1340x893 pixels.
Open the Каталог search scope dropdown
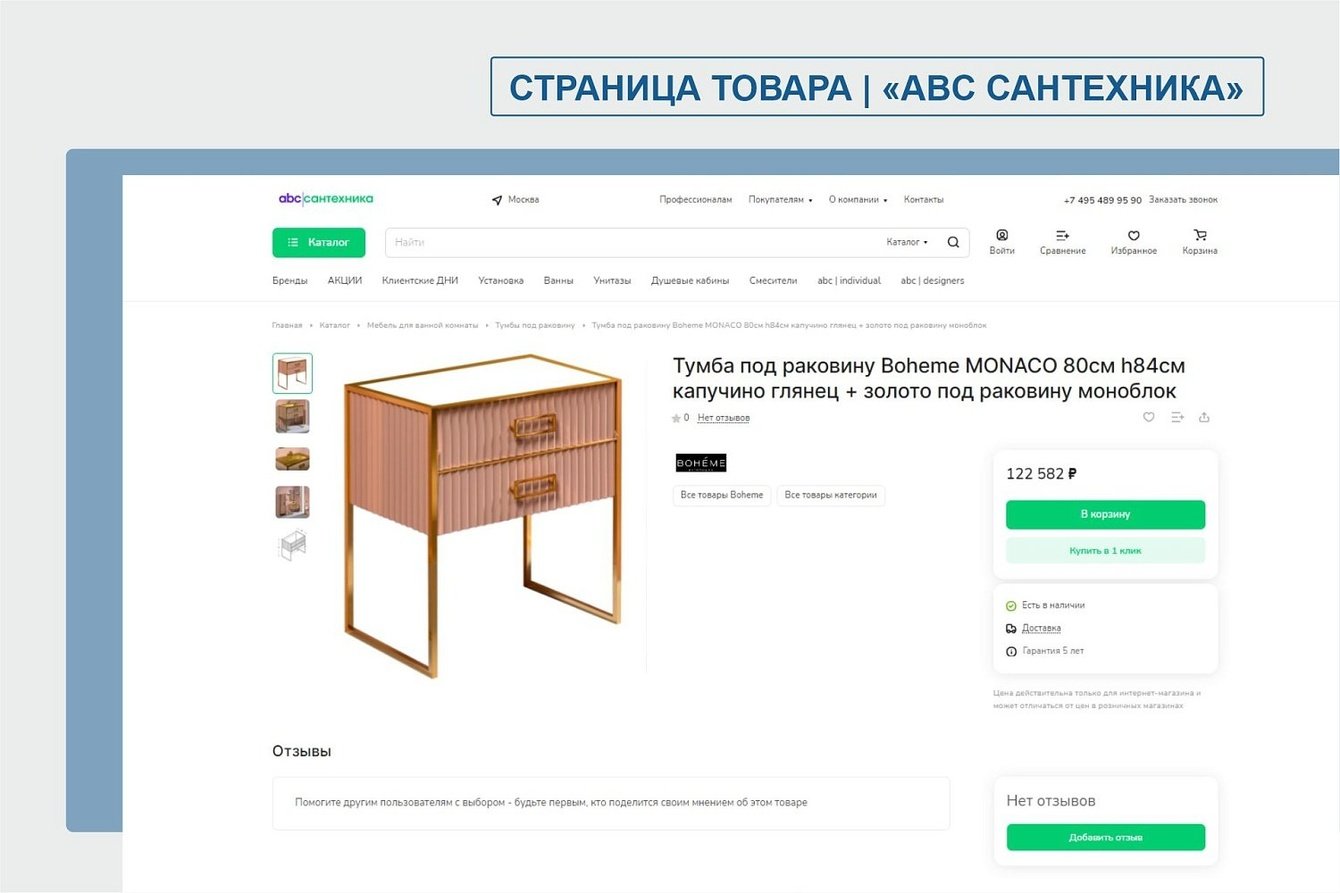(x=907, y=242)
